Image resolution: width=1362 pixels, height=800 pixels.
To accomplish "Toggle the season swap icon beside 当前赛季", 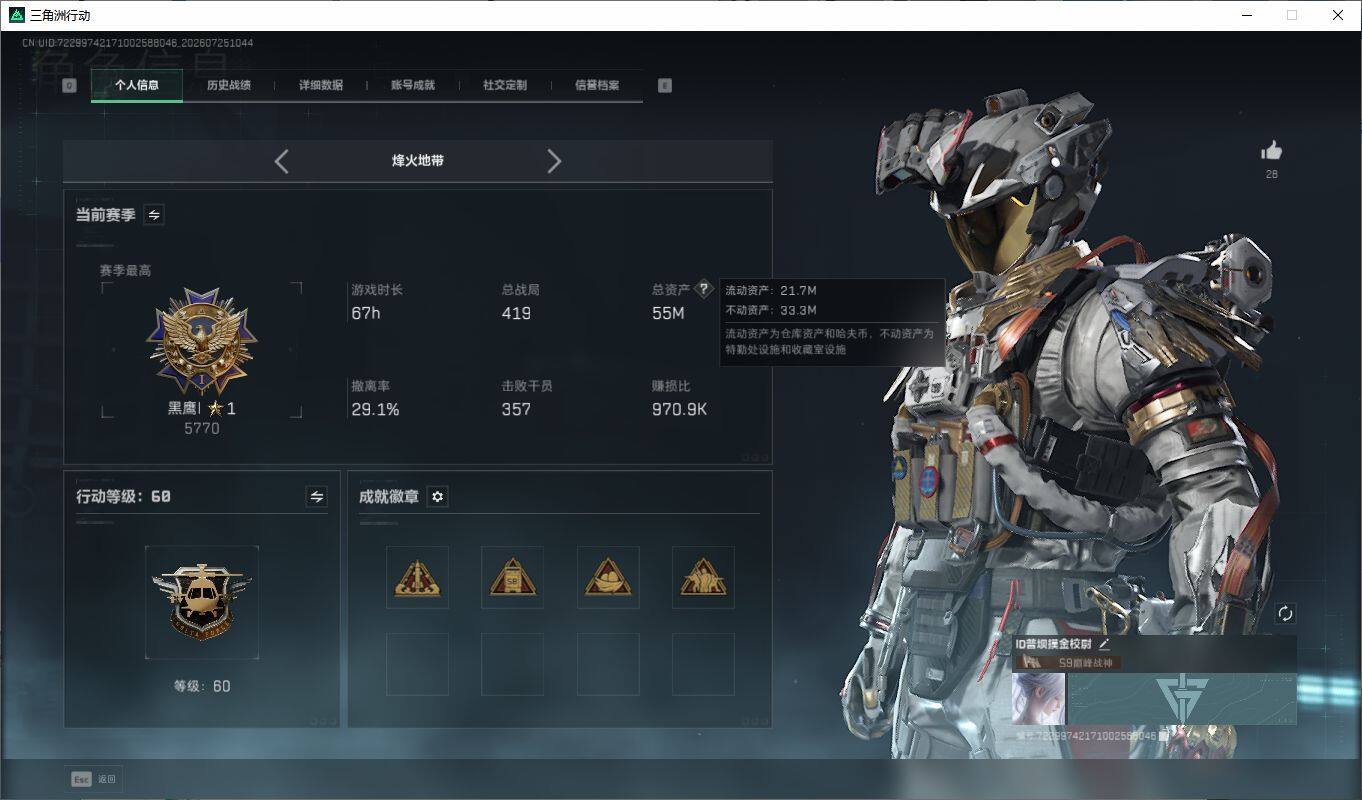I will coord(154,215).
